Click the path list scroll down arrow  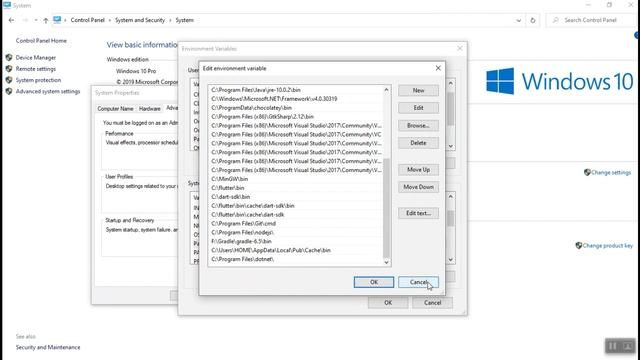pyautogui.click(x=387, y=262)
